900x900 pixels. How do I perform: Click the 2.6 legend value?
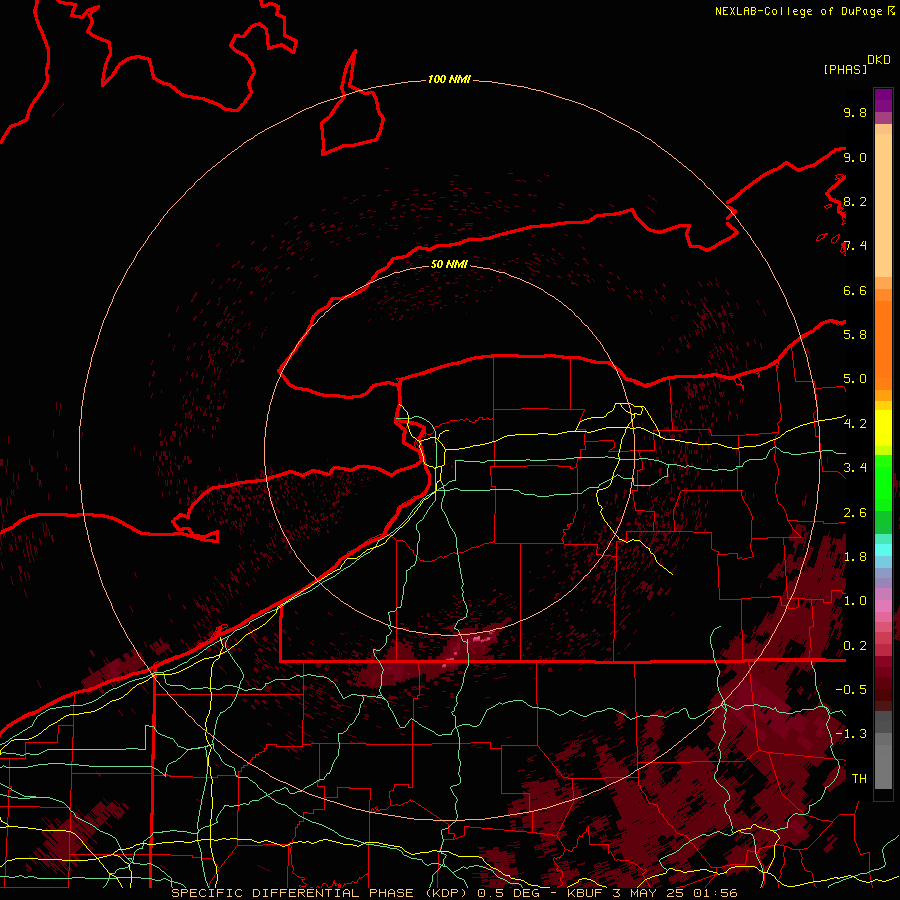click(x=855, y=512)
